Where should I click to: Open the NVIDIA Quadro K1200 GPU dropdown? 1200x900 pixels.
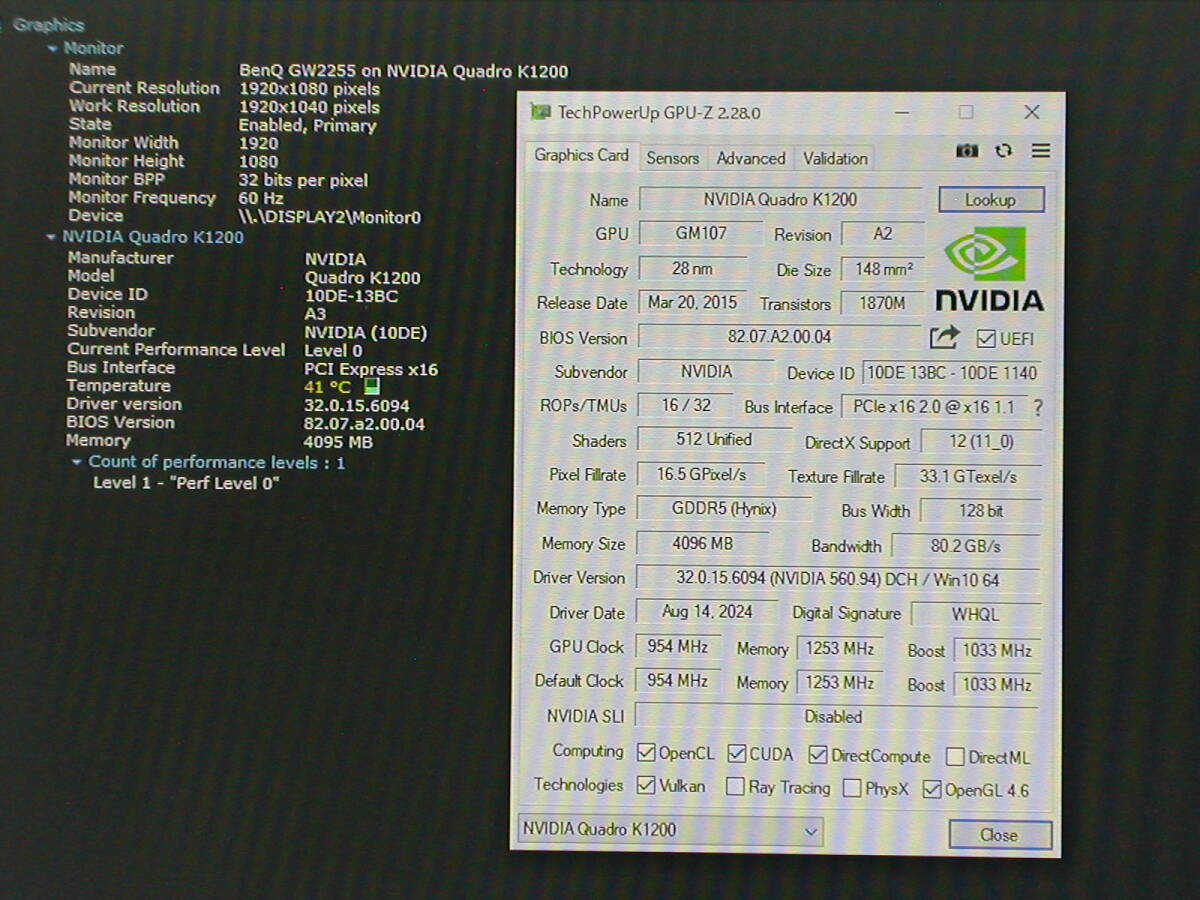pyautogui.click(x=670, y=829)
